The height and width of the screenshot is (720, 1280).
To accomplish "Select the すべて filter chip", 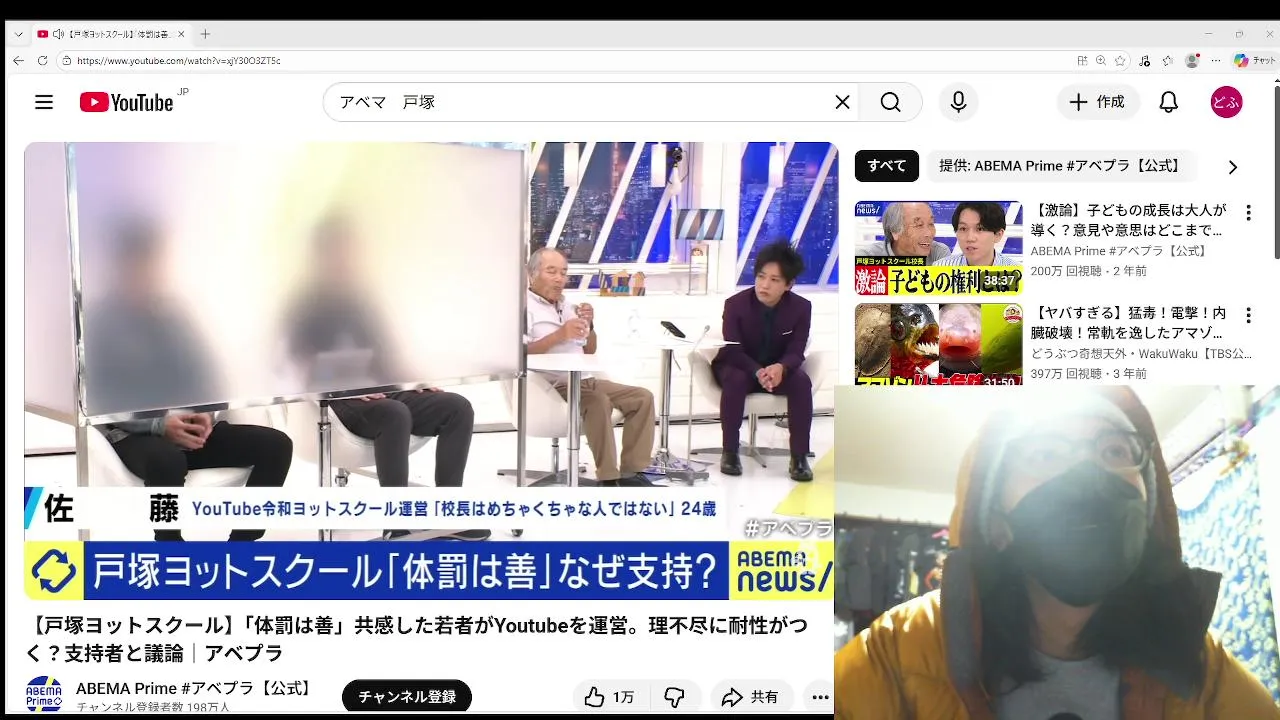I will pyautogui.click(x=886, y=166).
